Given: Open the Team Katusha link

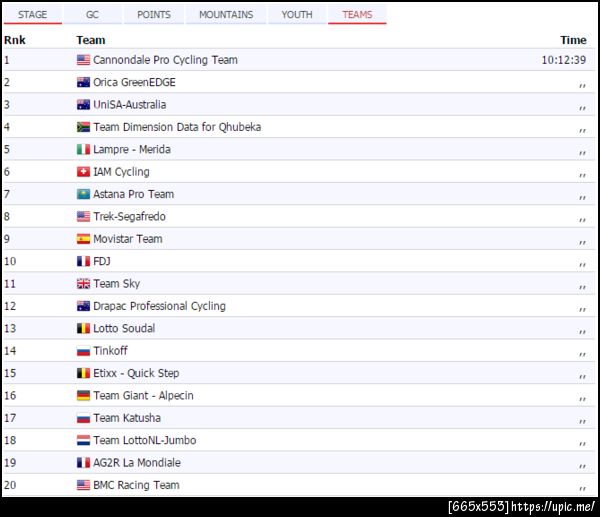Looking at the screenshot, I should [127, 418].
